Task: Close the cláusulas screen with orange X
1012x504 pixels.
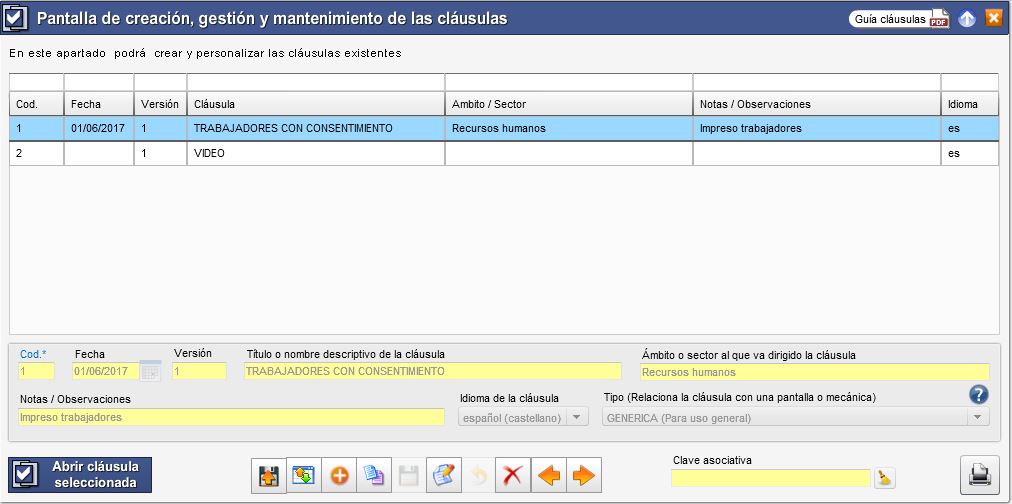Action: [x=993, y=18]
